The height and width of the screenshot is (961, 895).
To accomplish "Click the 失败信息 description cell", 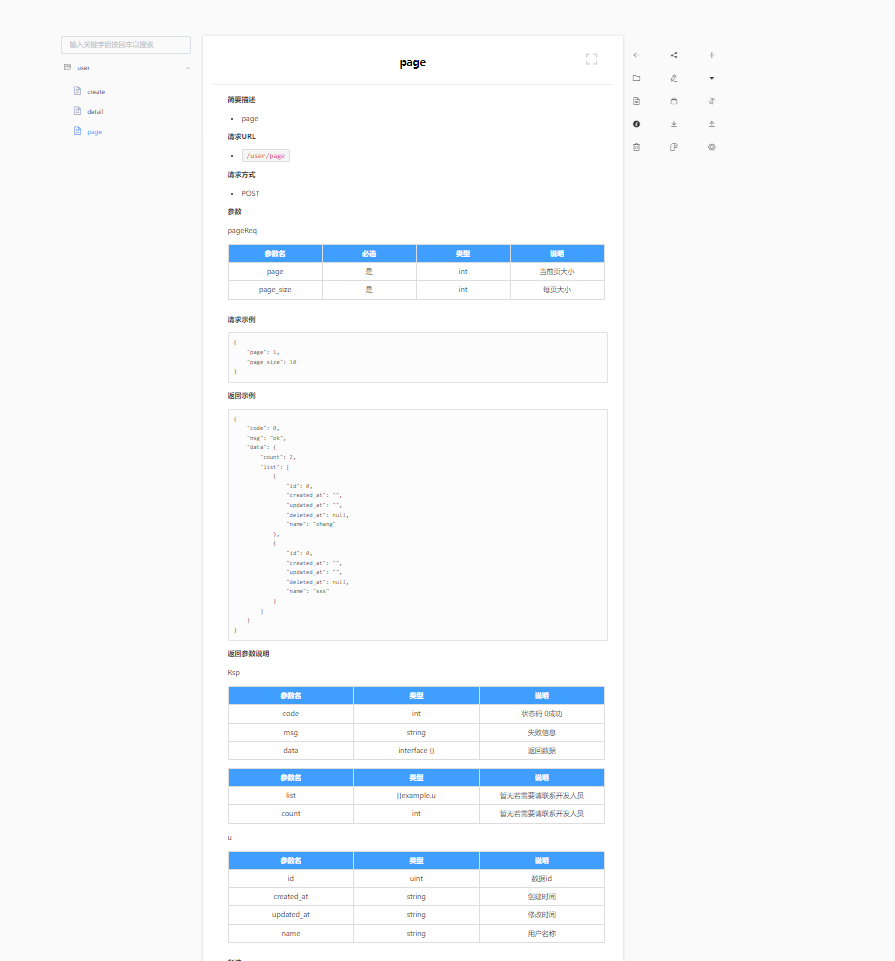I will coord(542,732).
